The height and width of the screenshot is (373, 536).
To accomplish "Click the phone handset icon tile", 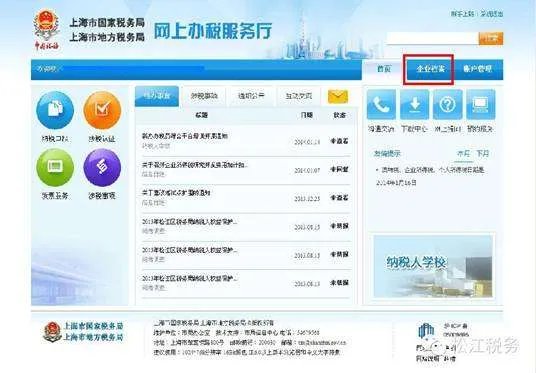I will pyautogui.click(x=381, y=105).
